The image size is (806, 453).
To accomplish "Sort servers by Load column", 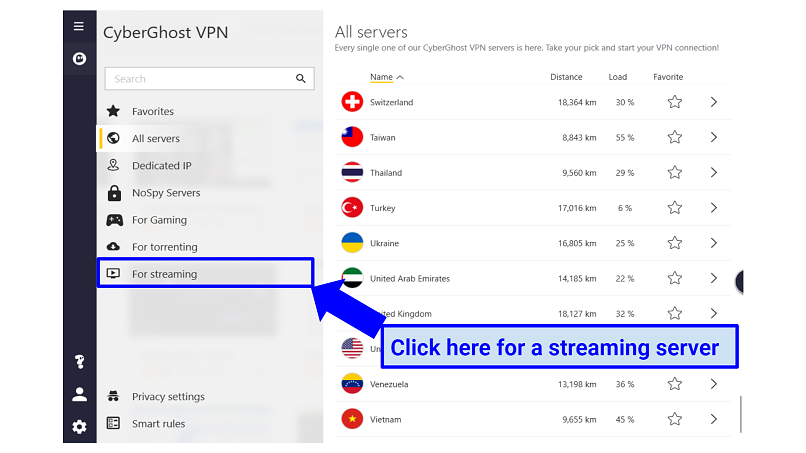I will (x=617, y=77).
